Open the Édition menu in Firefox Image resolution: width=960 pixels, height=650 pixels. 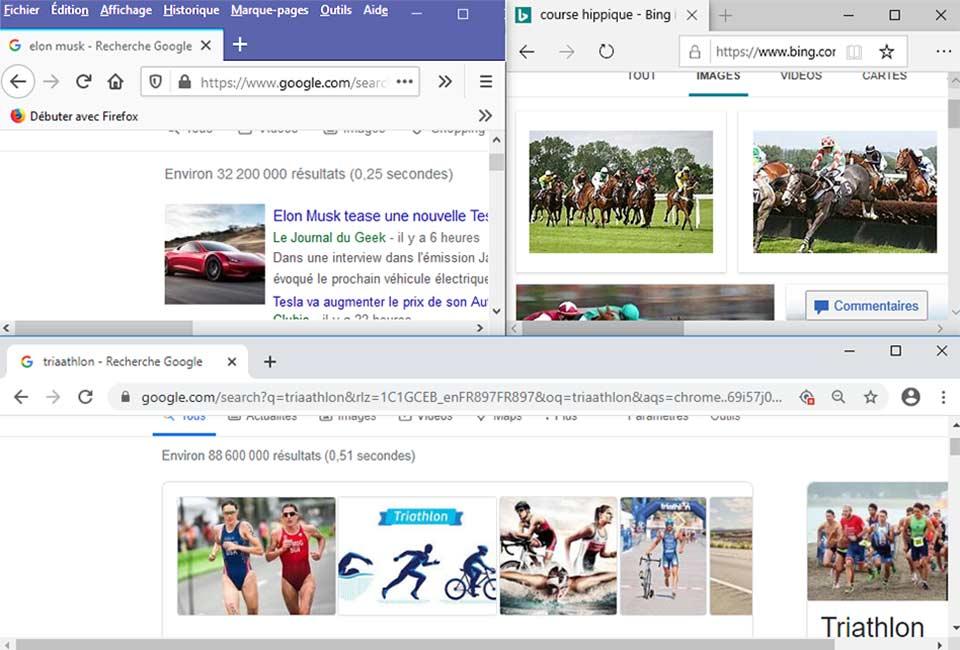(69, 10)
